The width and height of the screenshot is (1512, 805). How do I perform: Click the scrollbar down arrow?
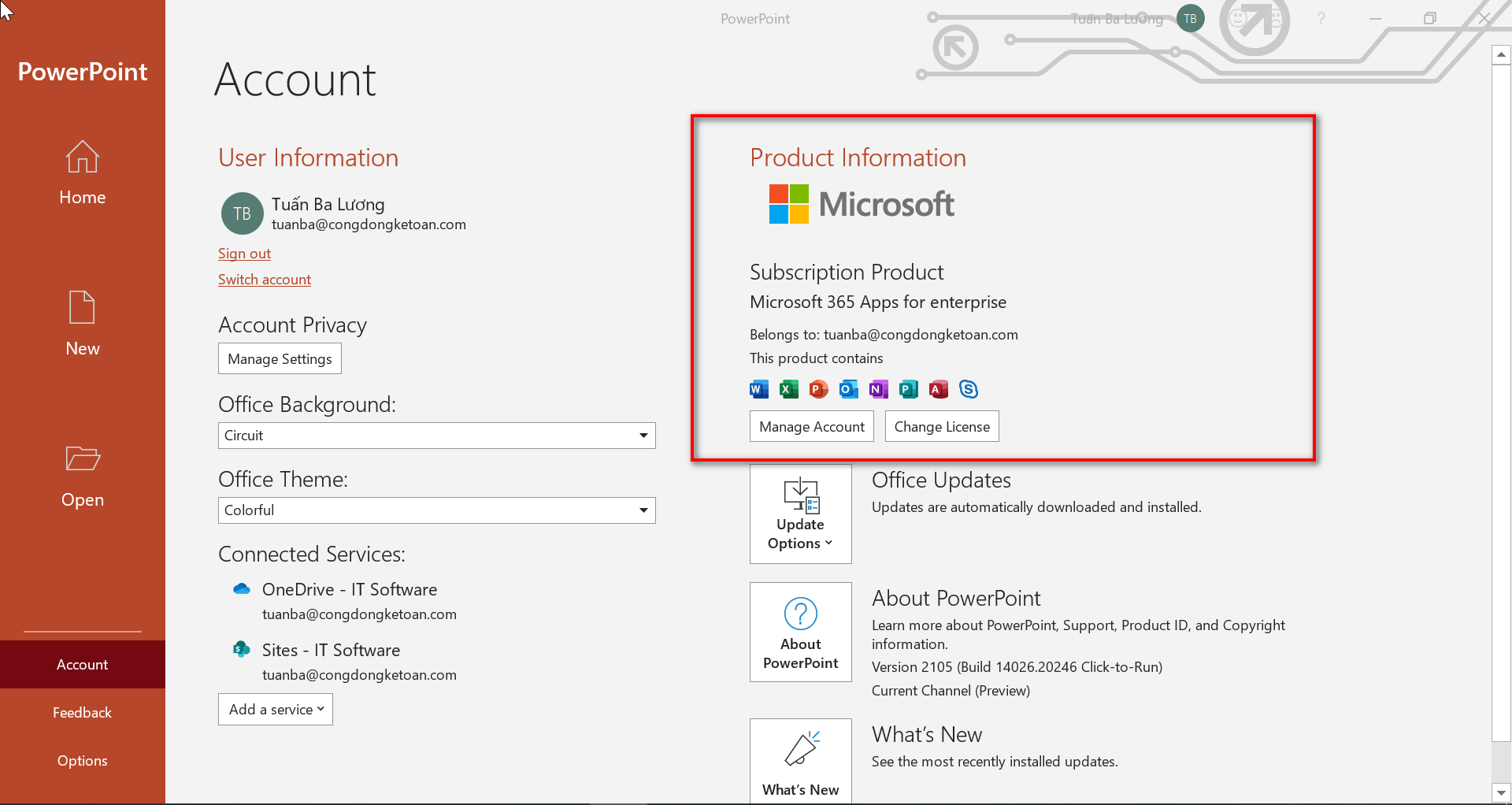(1501, 792)
